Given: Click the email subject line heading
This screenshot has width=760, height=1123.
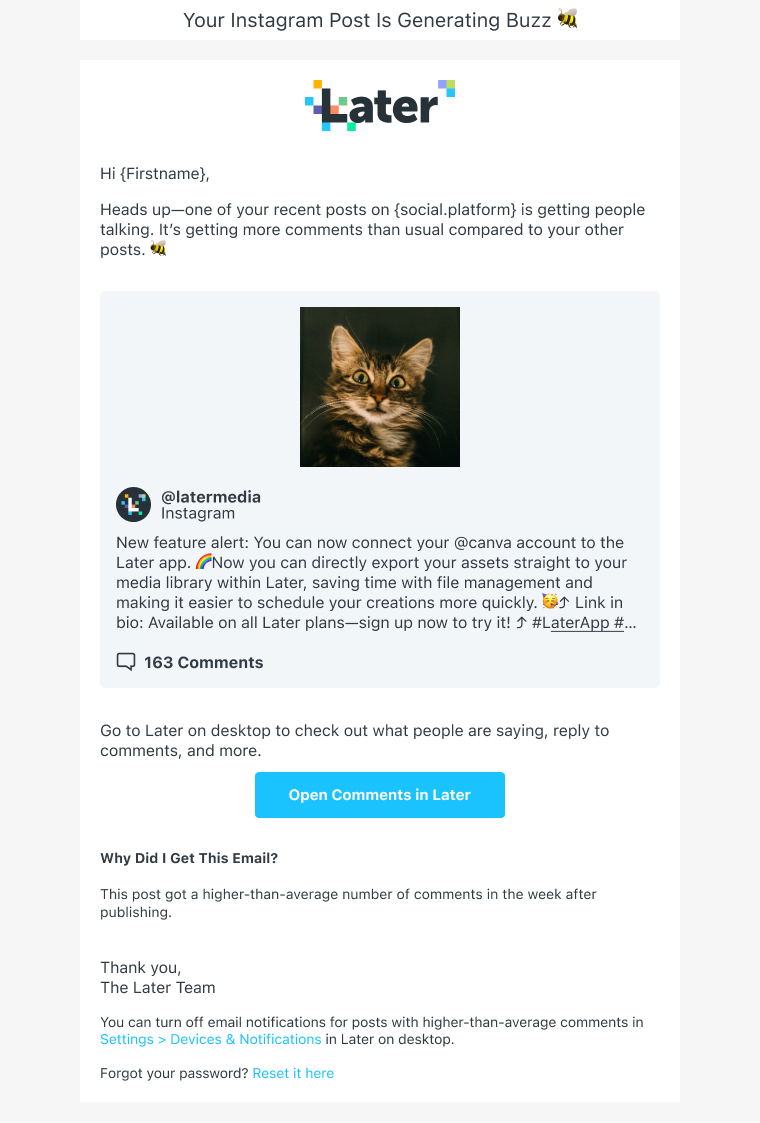Looking at the screenshot, I should (367, 20).
